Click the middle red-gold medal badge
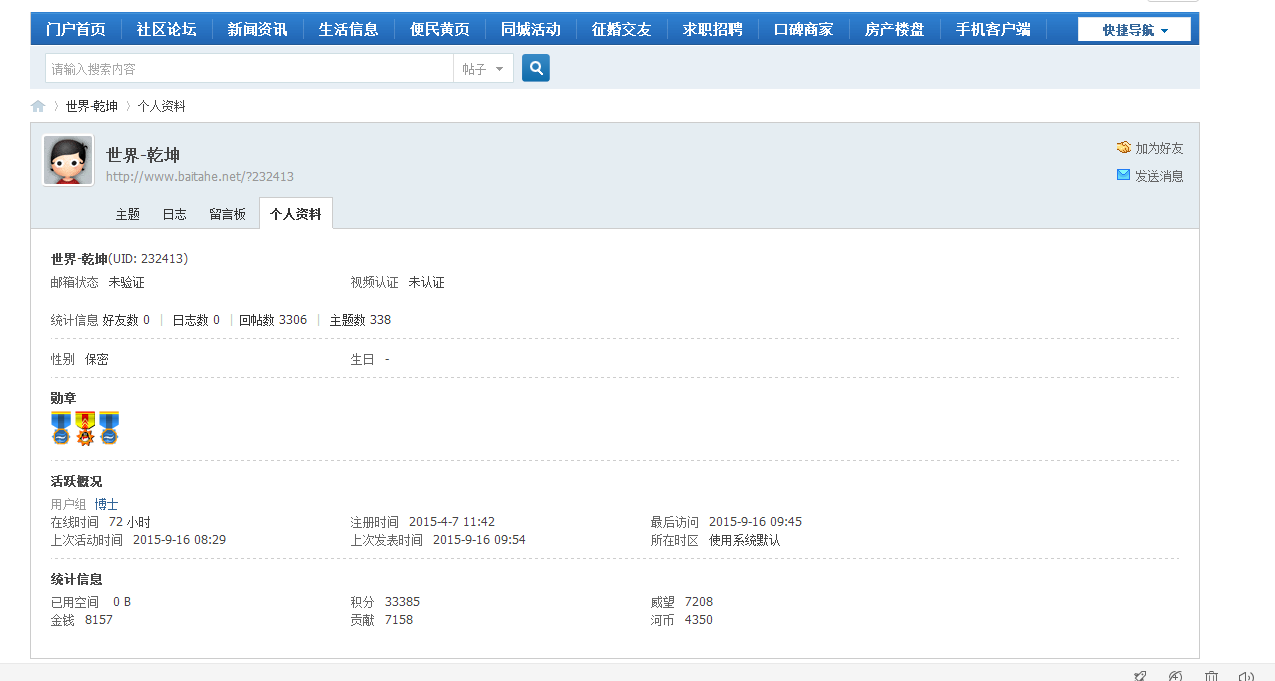 click(85, 428)
